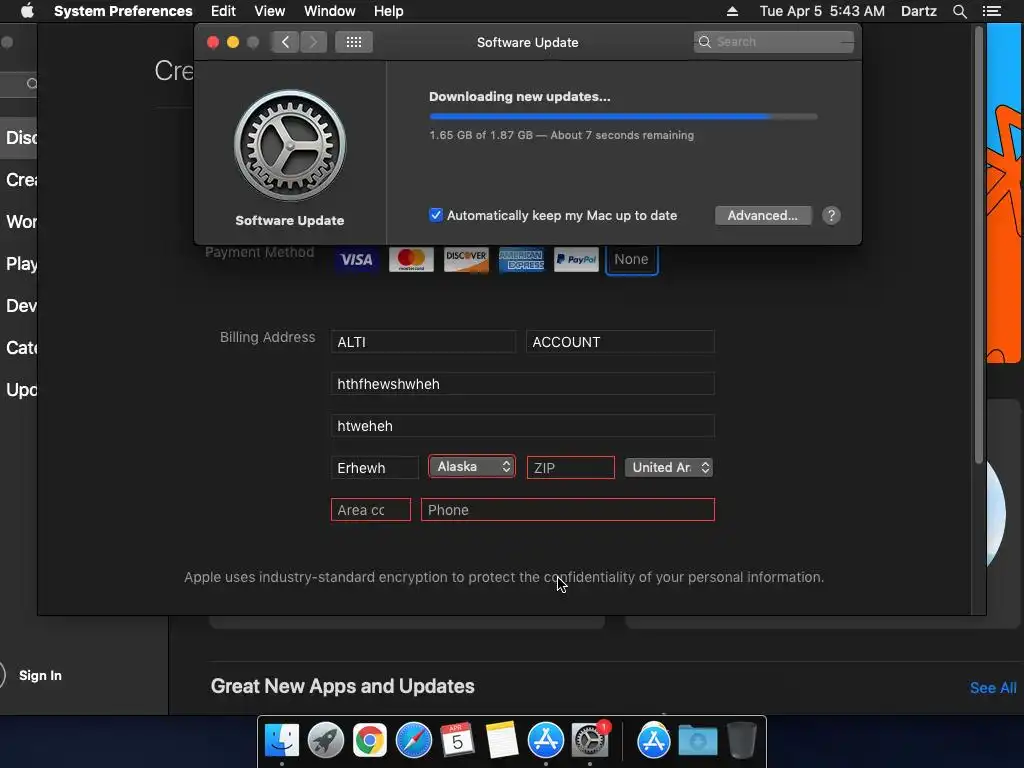Open System Preferences from the Dock
1024x768 pixels.
click(x=590, y=741)
